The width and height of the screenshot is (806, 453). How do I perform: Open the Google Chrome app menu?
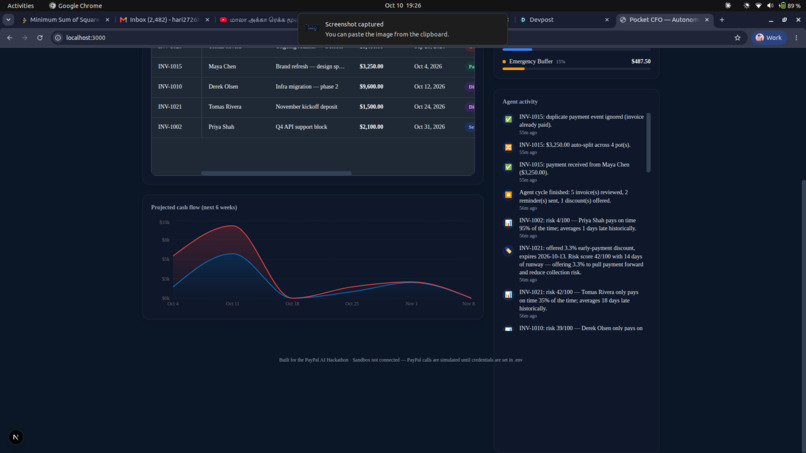point(76,6)
